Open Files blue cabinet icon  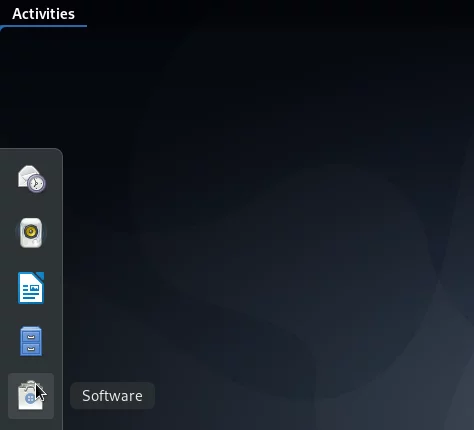click(31, 341)
